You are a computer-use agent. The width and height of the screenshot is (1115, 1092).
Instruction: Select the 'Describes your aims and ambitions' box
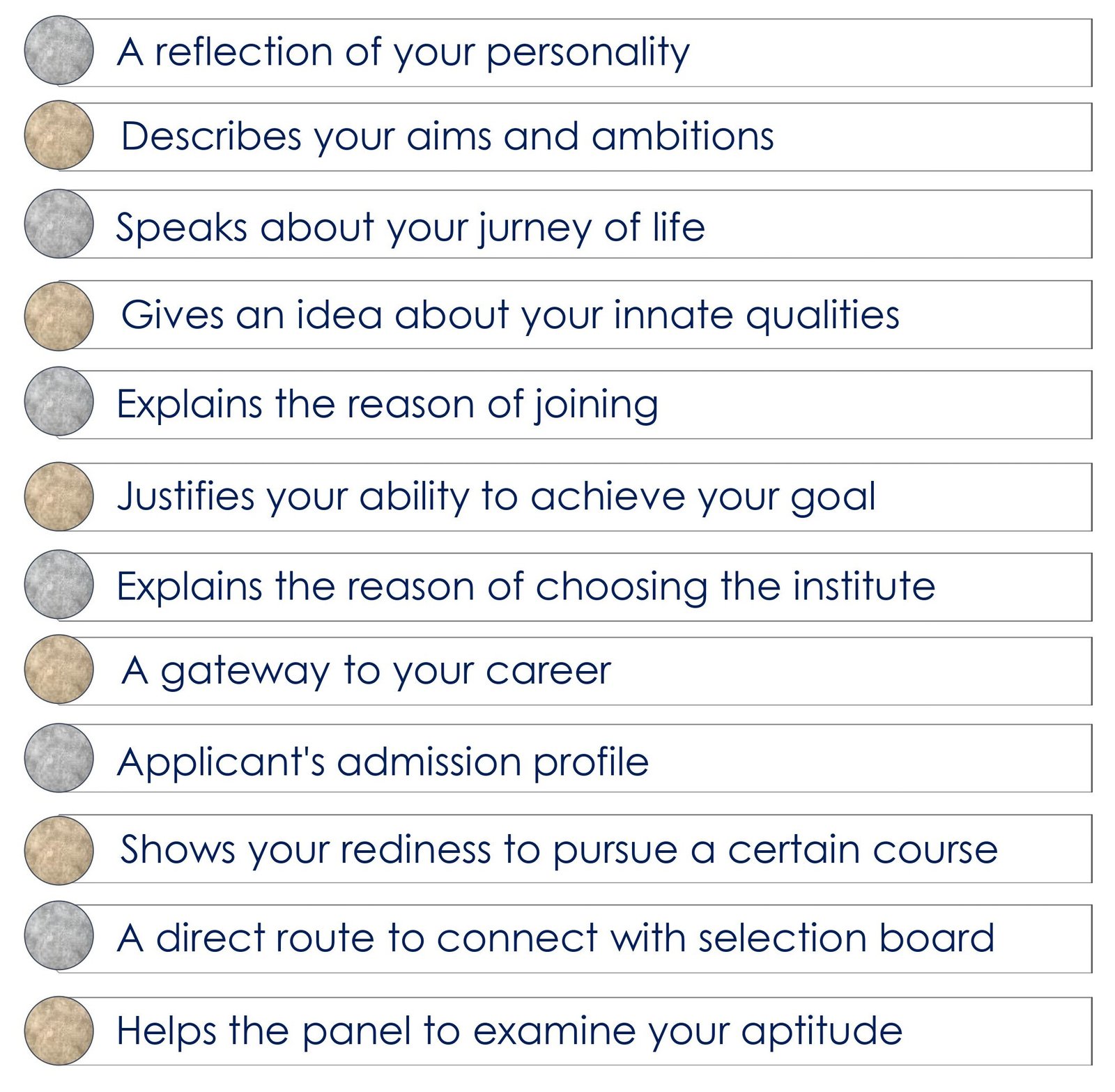pos(575,137)
